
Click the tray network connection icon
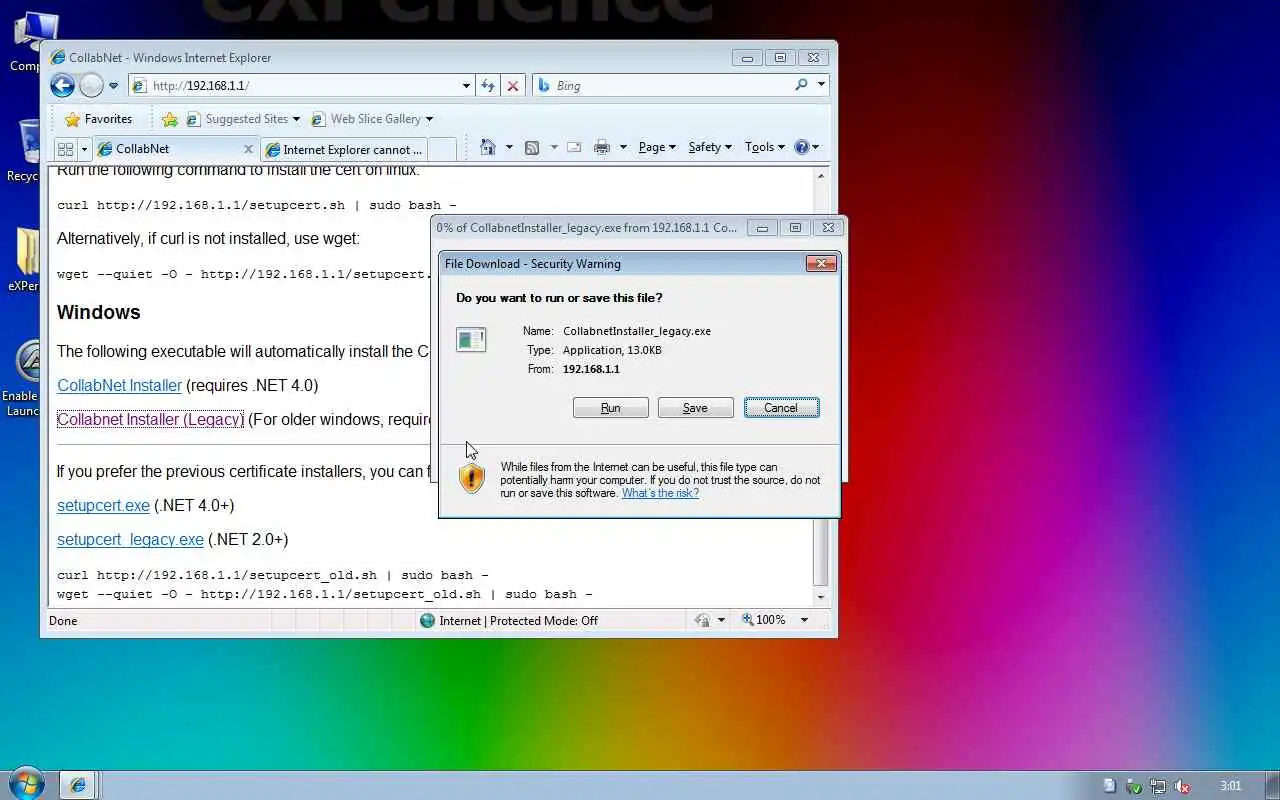(1157, 786)
